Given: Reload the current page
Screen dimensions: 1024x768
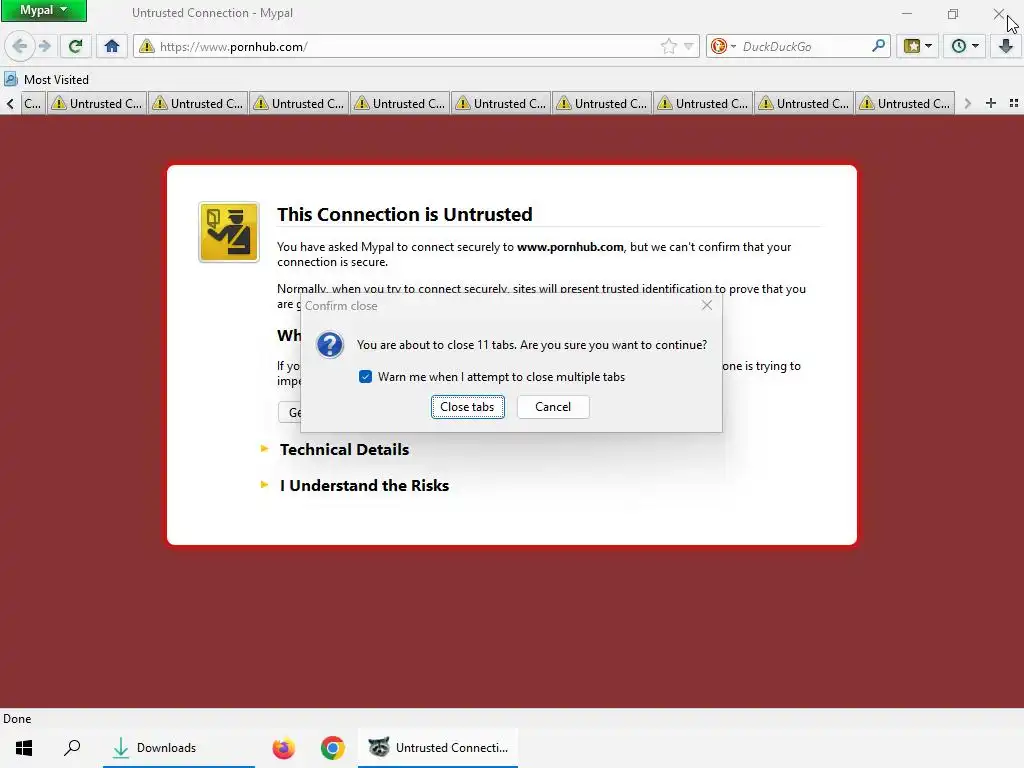Looking at the screenshot, I should coord(76,46).
